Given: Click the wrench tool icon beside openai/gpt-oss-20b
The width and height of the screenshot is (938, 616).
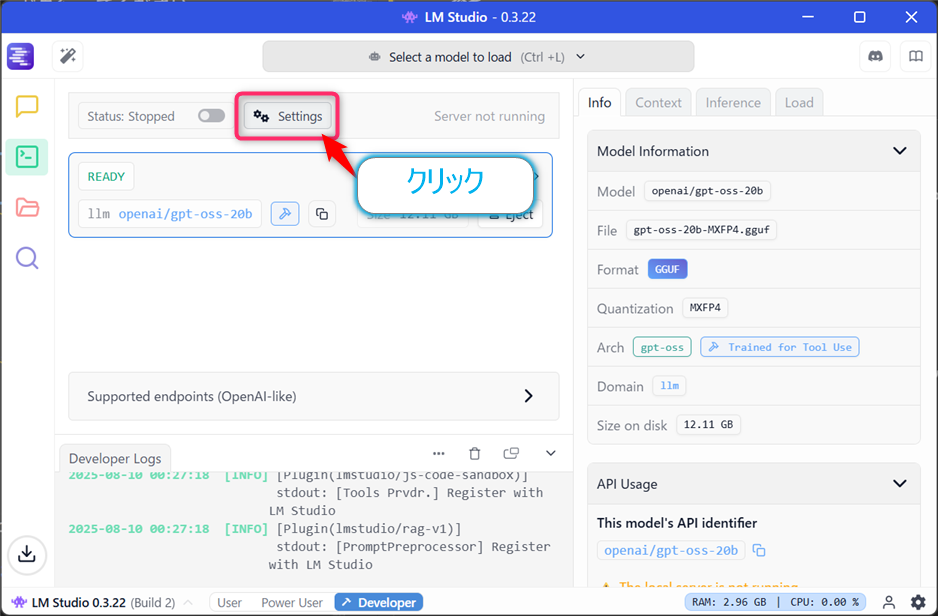Looking at the screenshot, I should click(285, 214).
